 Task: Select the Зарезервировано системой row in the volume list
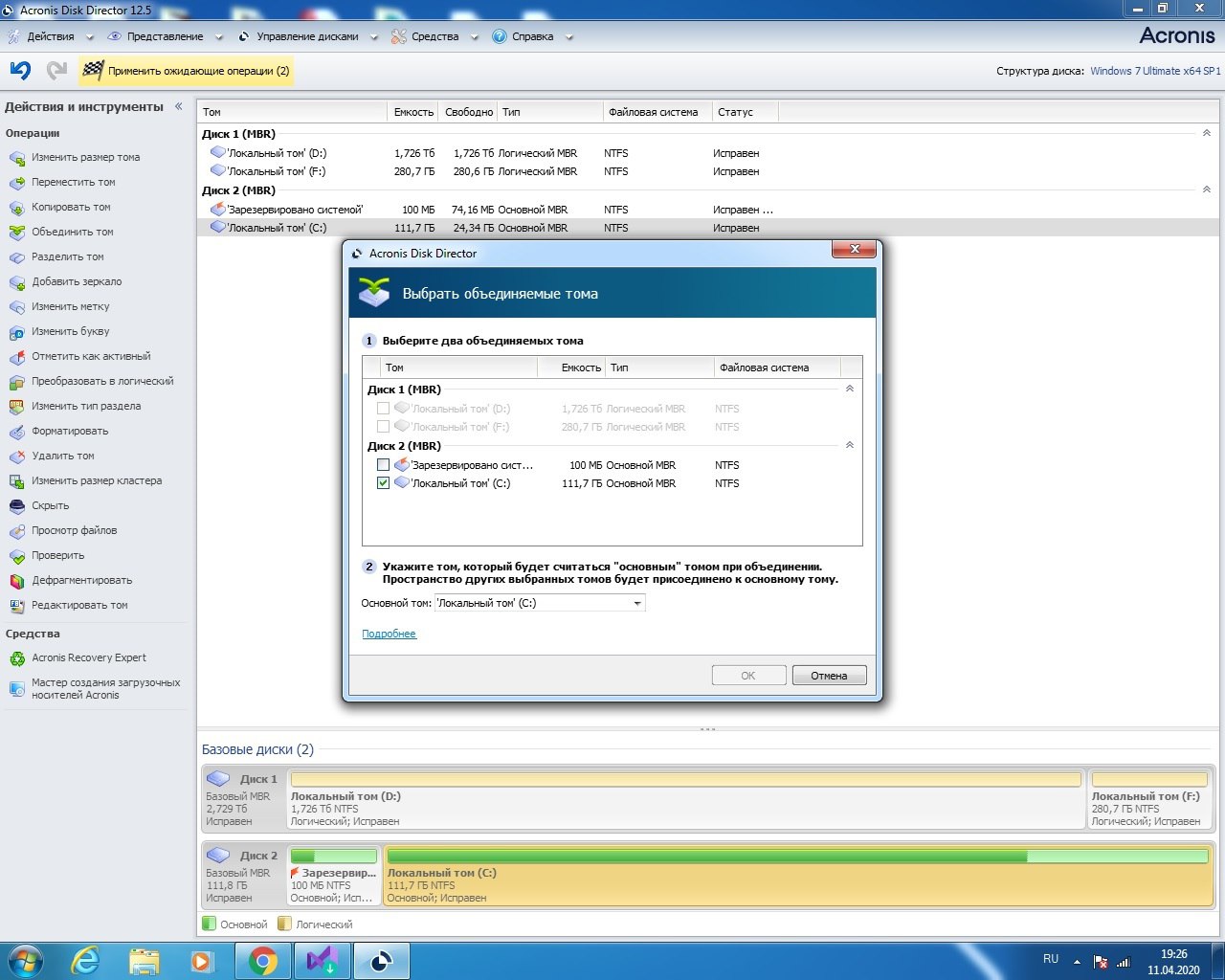pos(708,210)
